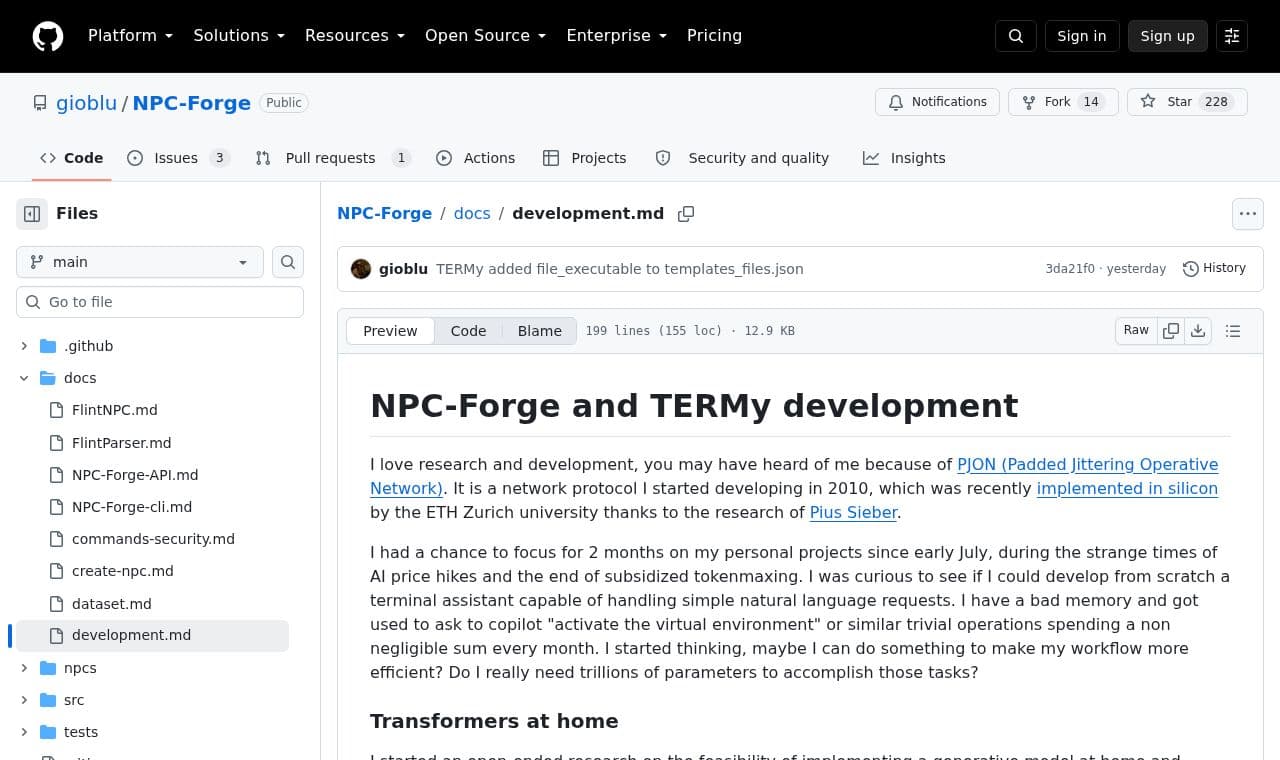The height and width of the screenshot is (760, 1280).
Task: Search this repository's files icon
Action: [288, 262]
